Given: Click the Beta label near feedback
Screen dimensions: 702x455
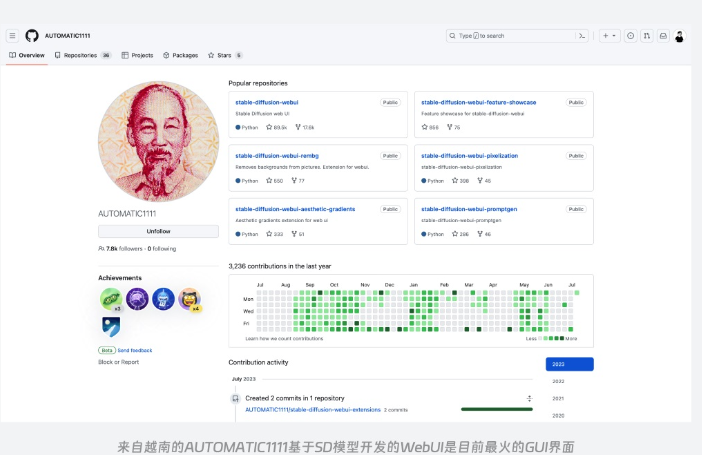Looking at the screenshot, I should click(x=107, y=350).
